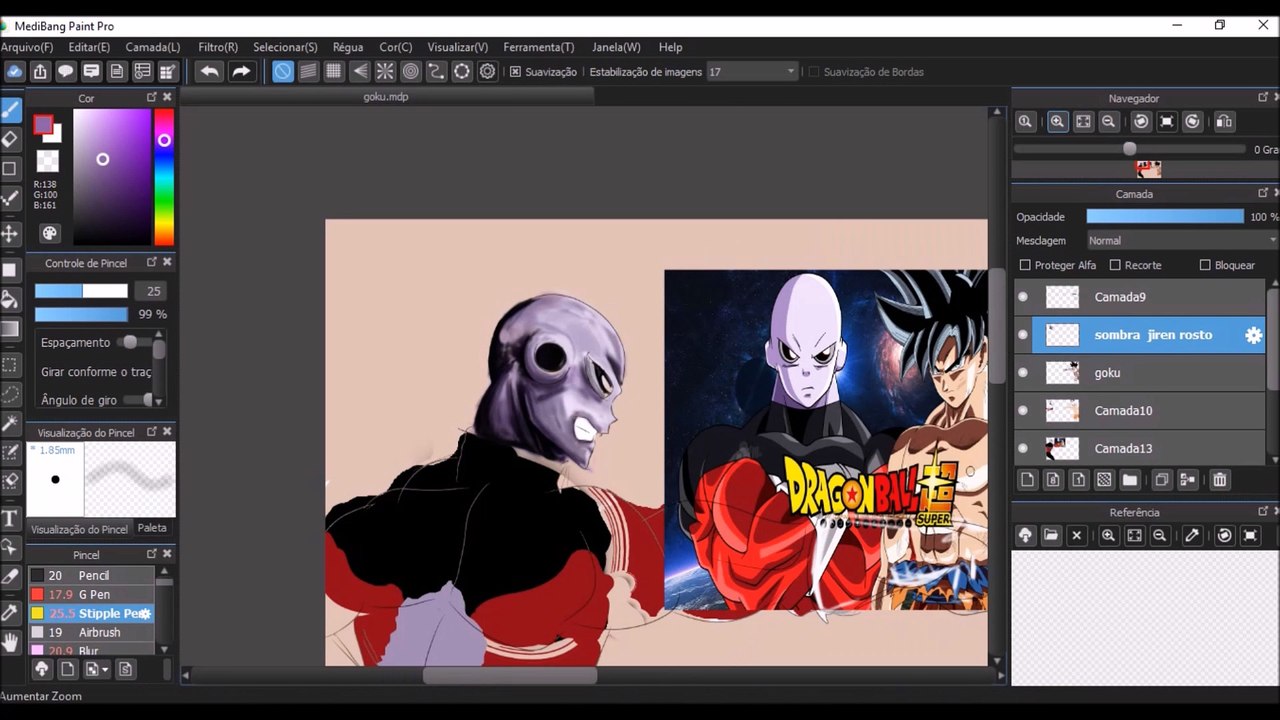The width and height of the screenshot is (1280, 720).
Task: Flip the canvas view in Navigator
Action: [1224, 121]
